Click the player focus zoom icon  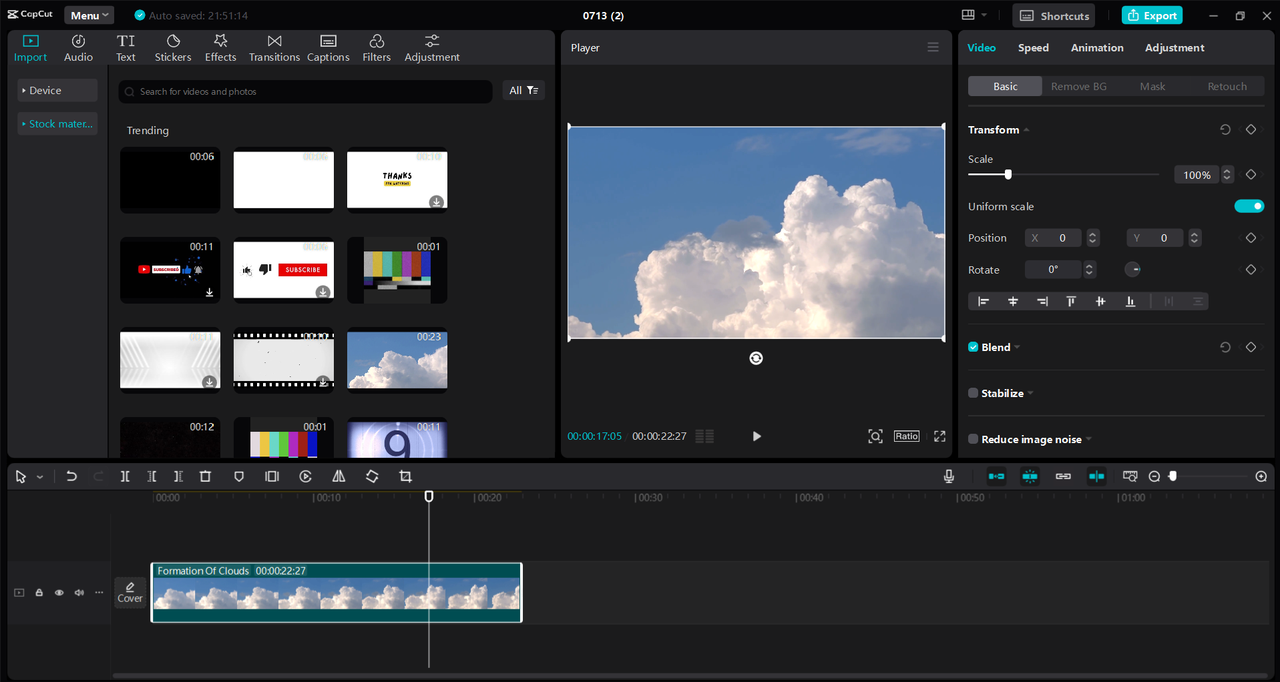pos(875,436)
